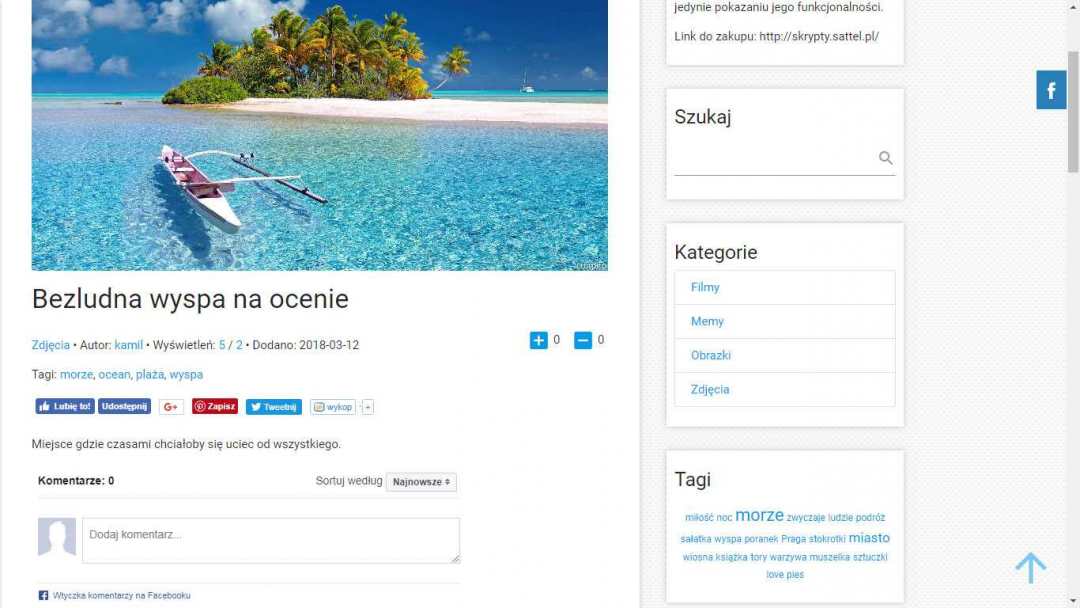Click the morze tag in tag cloud
The height and width of the screenshot is (608, 1080).
(x=759, y=515)
